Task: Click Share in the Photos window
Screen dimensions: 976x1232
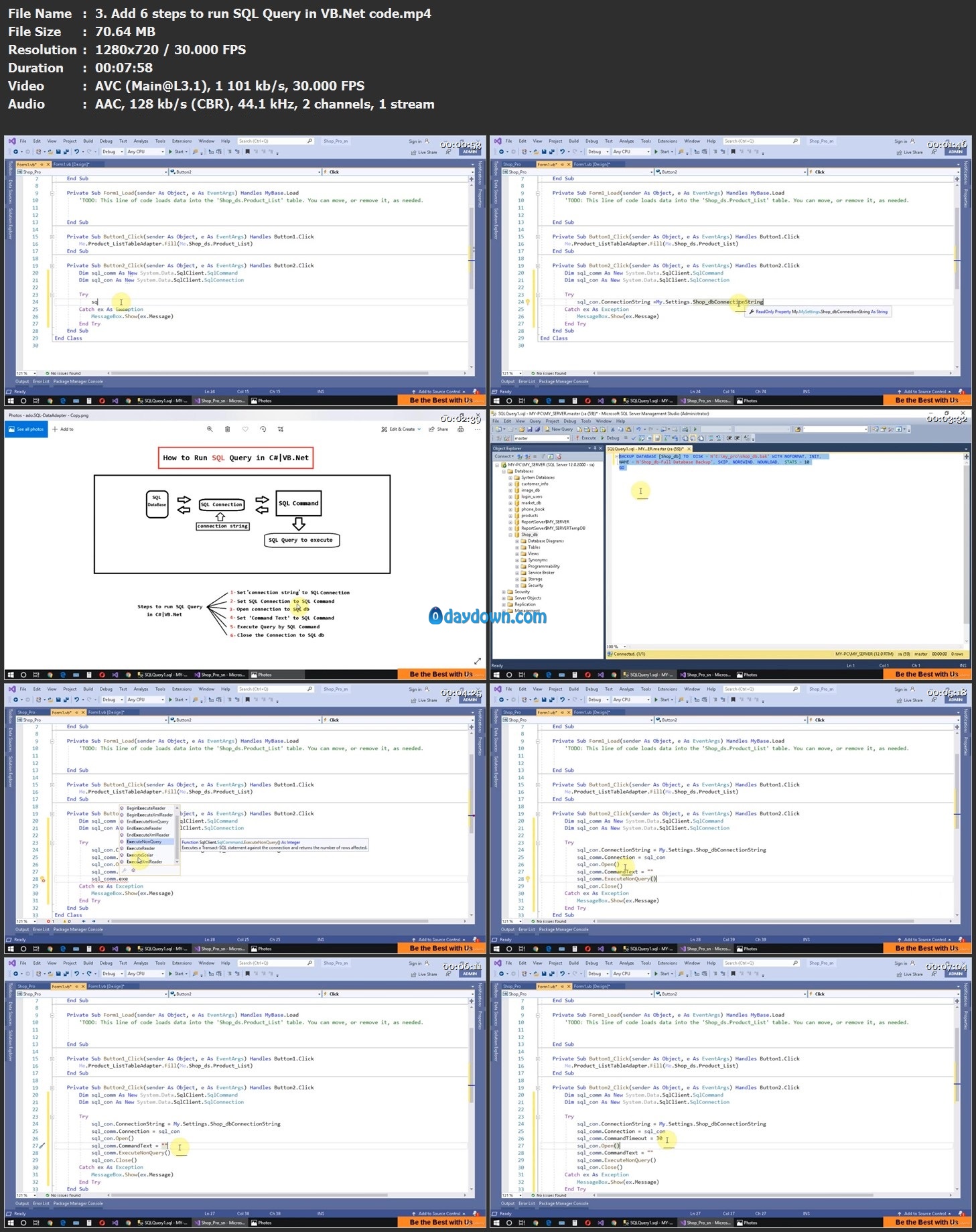Action: pyautogui.click(x=439, y=429)
